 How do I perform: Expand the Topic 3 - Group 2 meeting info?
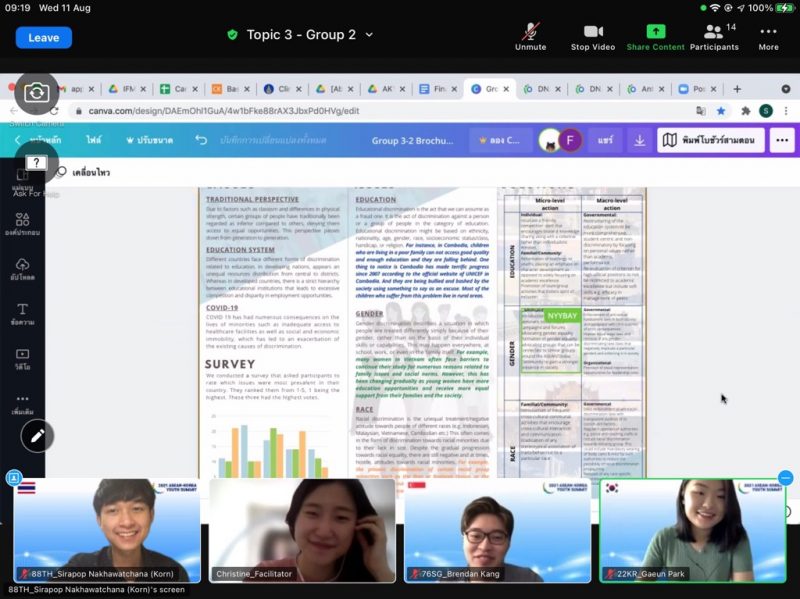(301, 35)
